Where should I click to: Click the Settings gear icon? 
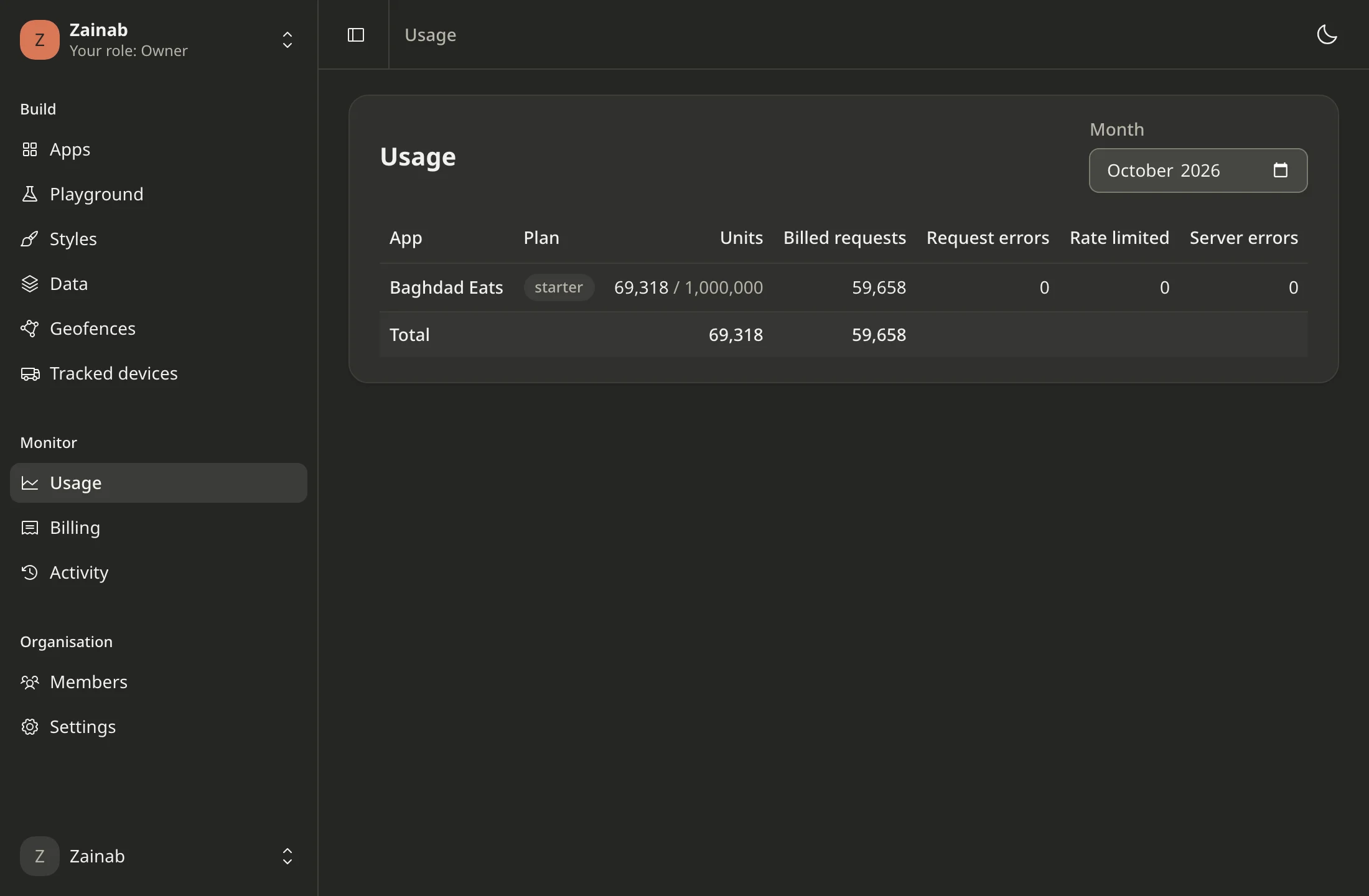point(29,727)
